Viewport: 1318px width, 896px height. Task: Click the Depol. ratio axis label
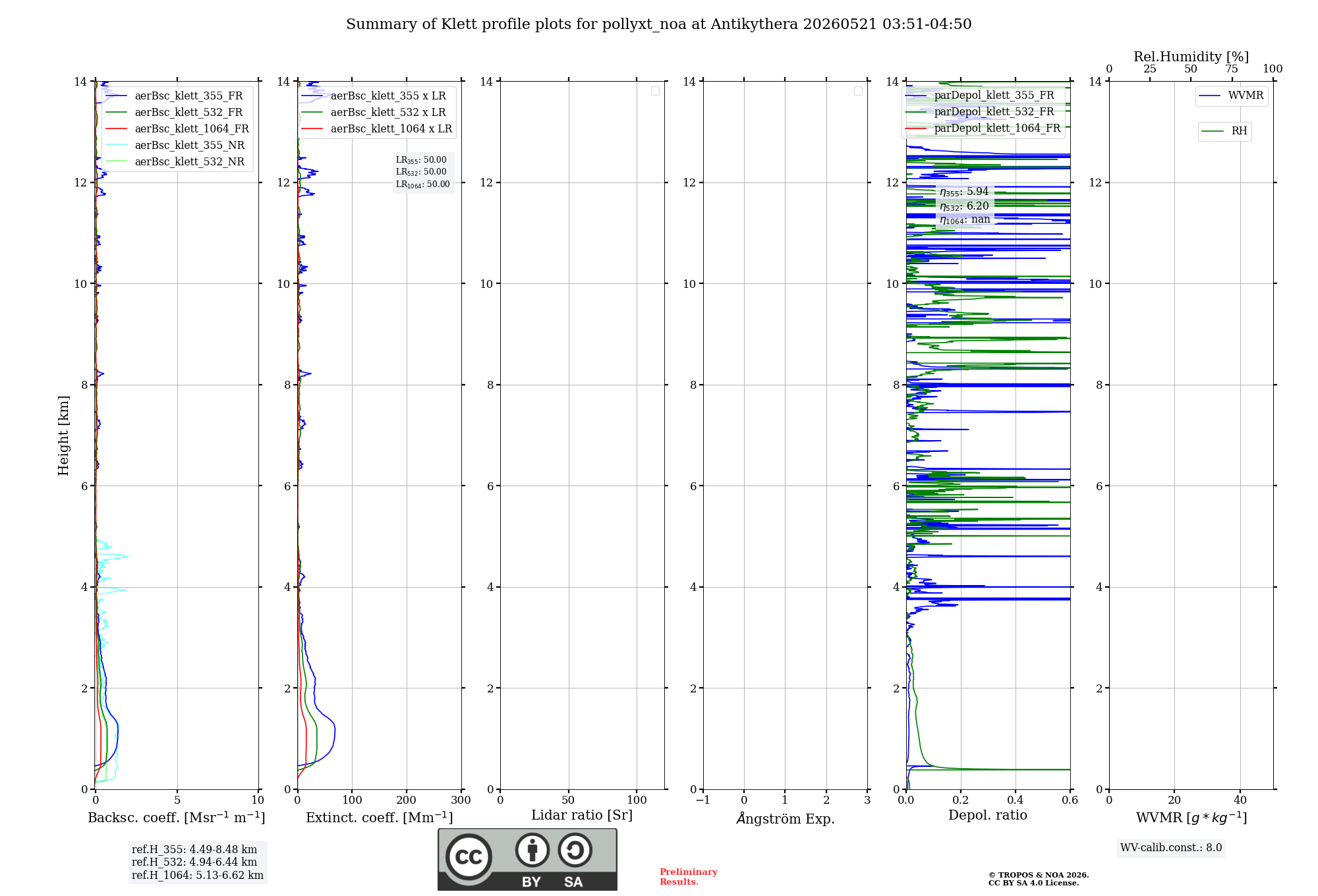point(988,816)
